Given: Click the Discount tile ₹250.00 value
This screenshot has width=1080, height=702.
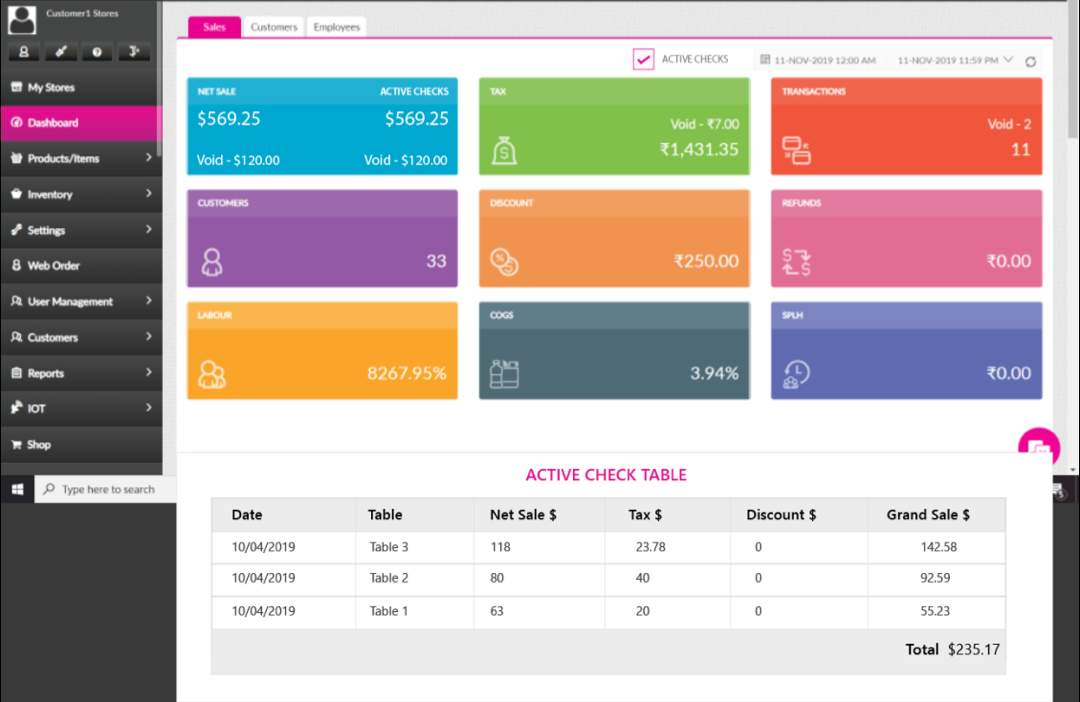Looking at the screenshot, I should 706,261.
